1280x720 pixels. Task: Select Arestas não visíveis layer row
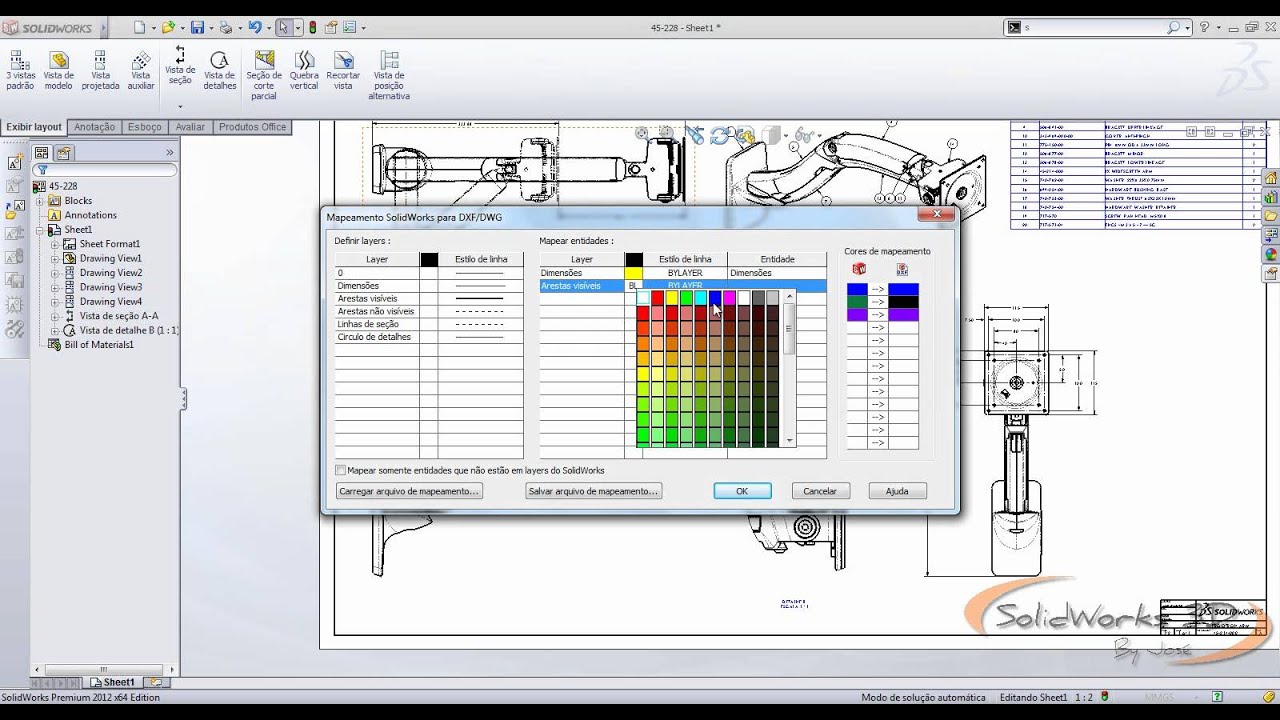(x=428, y=311)
